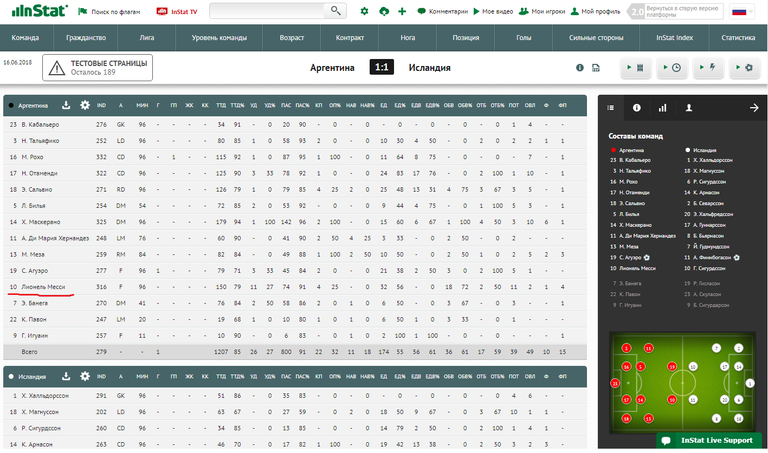Click Аргентина team name in match header

point(332,68)
